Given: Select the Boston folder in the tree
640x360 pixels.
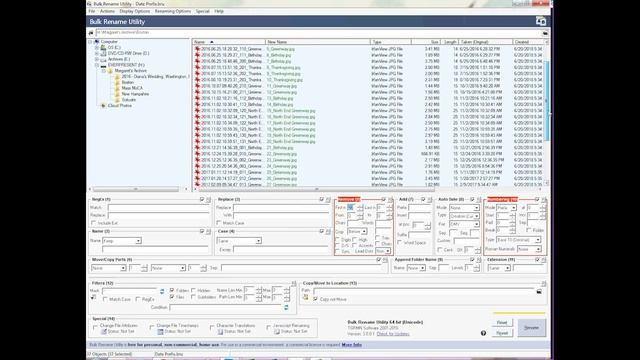Looking at the screenshot, I should pyautogui.click(x=128, y=82).
